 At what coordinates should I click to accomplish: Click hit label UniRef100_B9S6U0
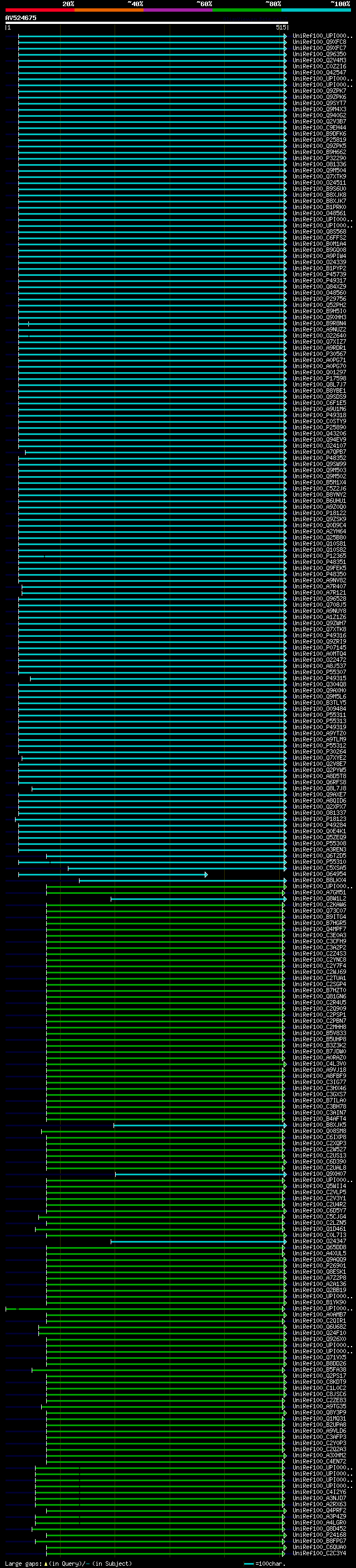tap(319, 189)
